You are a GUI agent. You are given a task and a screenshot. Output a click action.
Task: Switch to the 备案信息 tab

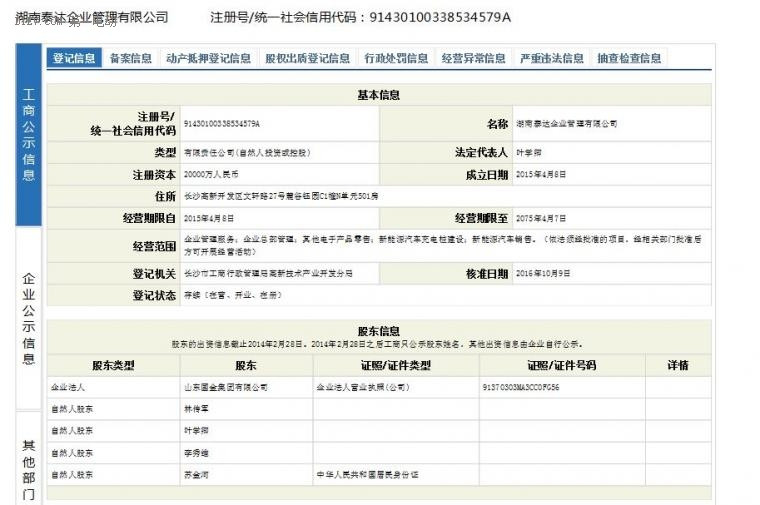[130, 58]
